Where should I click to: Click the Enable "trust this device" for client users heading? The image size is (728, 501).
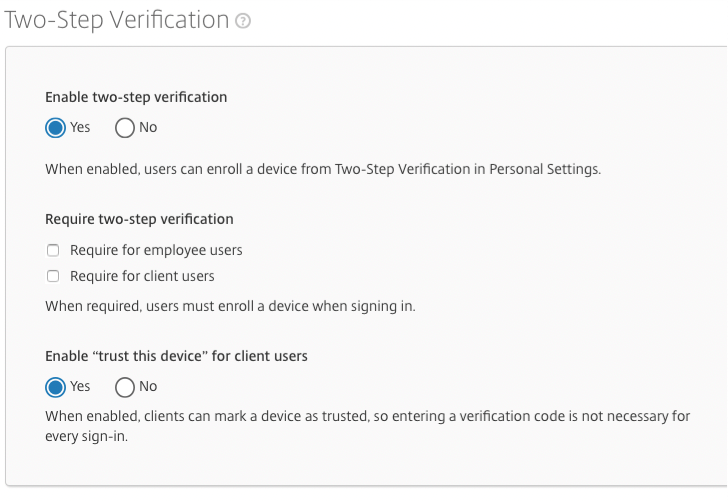click(x=176, y=356)
